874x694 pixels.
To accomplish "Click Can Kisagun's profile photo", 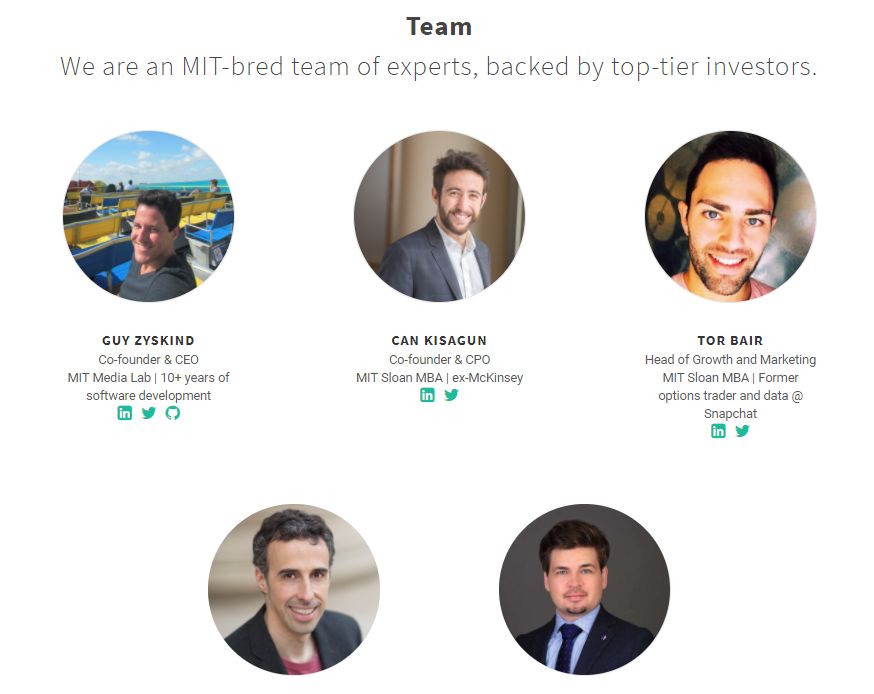I will coord(439,216).
